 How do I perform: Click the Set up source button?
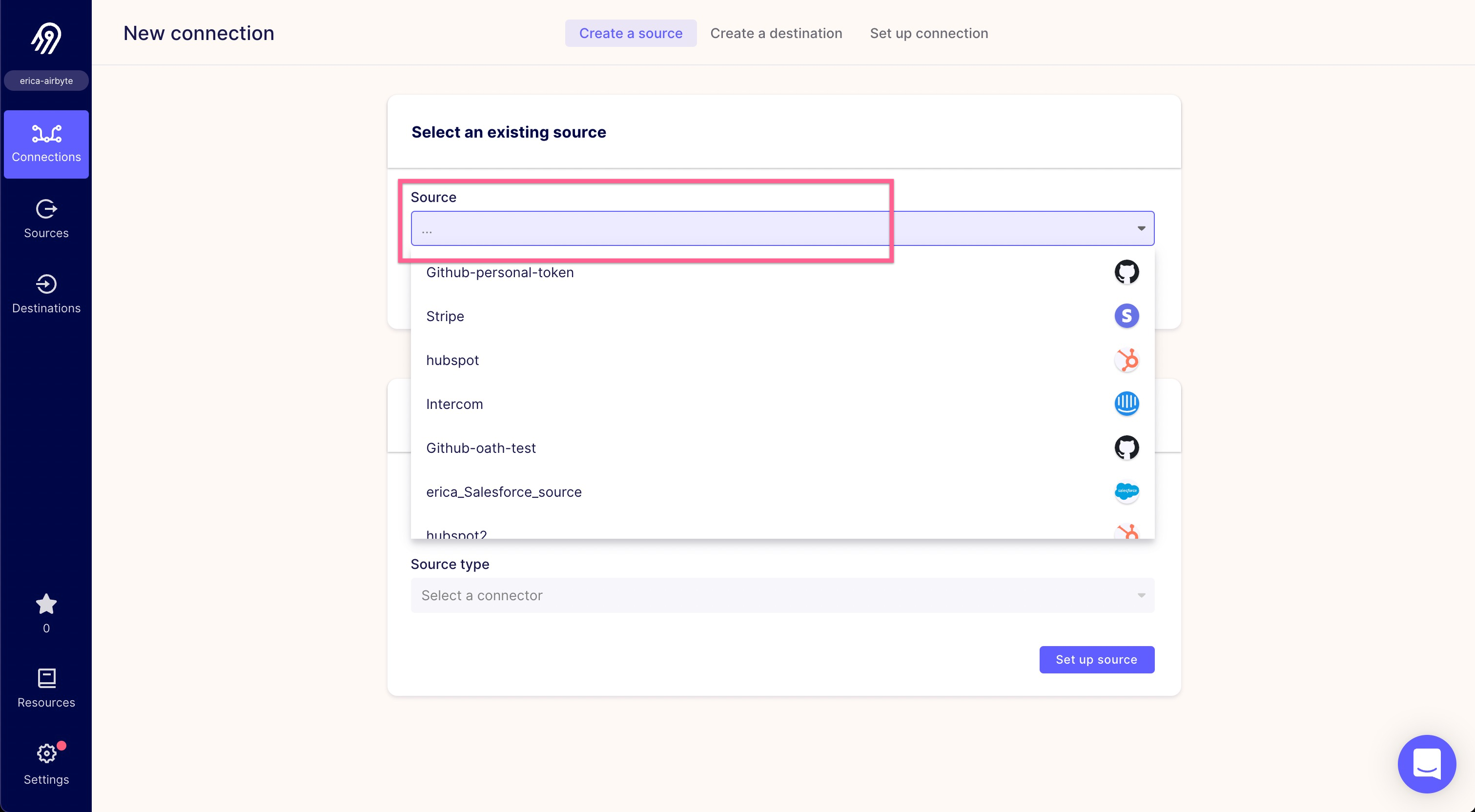pyautogui.click(x=1096, y=659)
